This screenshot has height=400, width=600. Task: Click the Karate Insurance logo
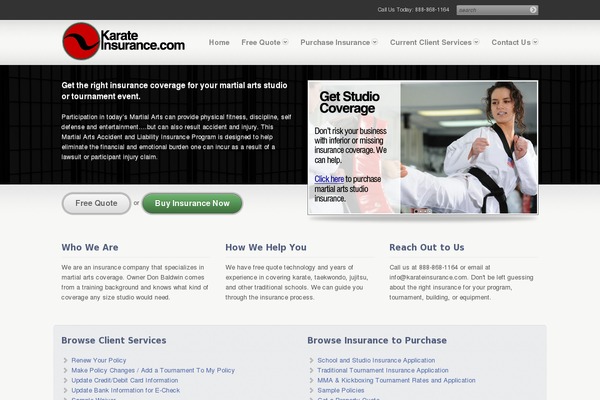coord(124,41)
